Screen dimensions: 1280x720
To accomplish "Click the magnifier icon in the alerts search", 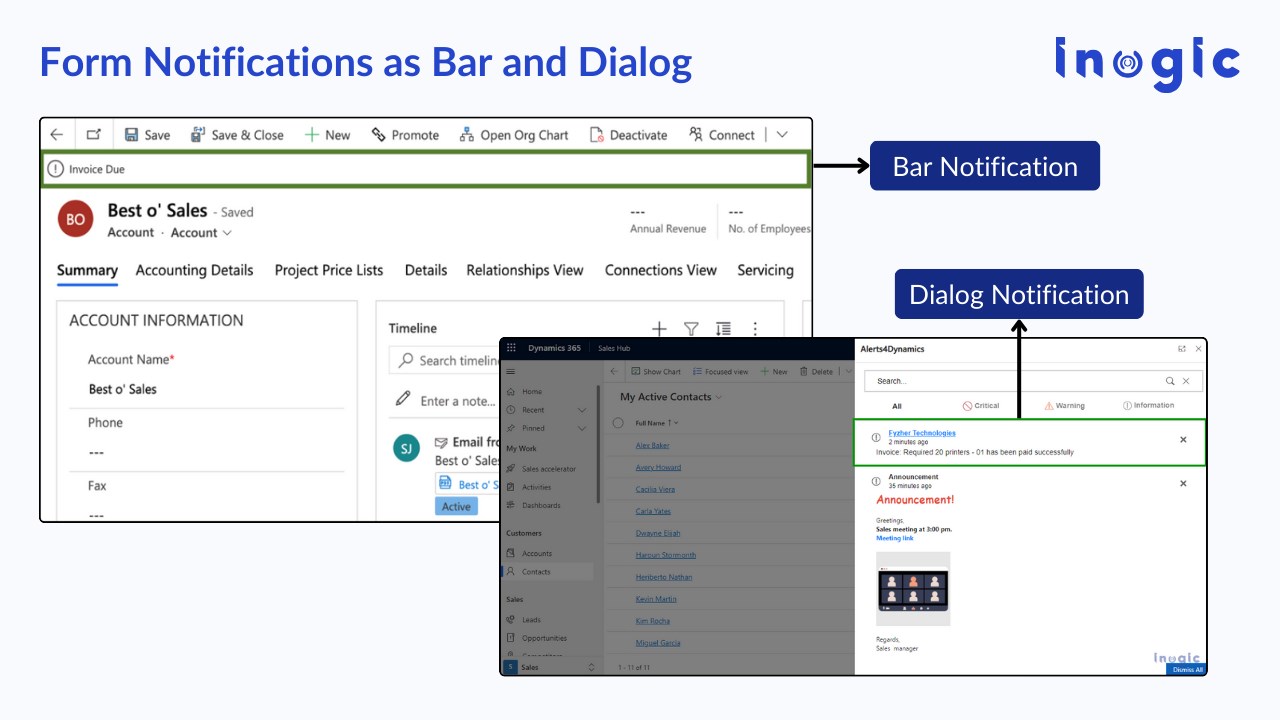I will (x=1171, y=381).
